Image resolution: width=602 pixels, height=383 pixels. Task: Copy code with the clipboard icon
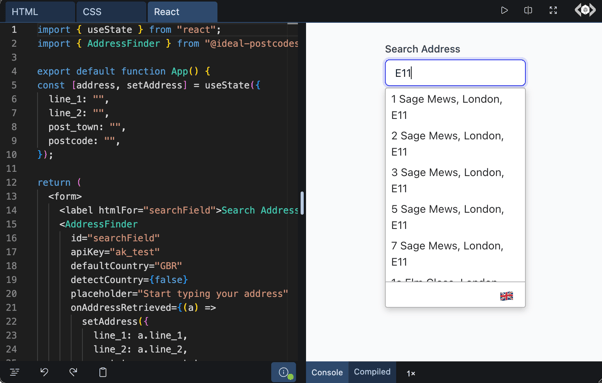[103, 372]
